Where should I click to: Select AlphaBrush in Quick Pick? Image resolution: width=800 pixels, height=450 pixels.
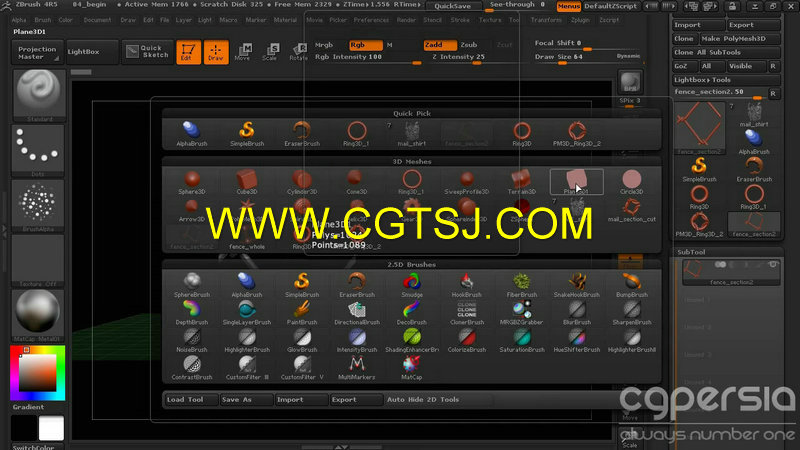[192, 134]
